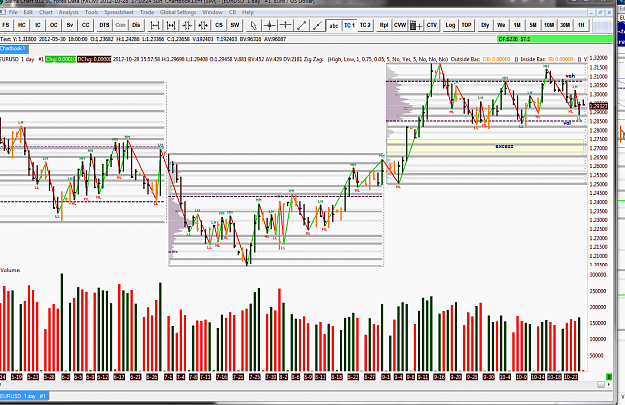Screen dimensions: 625x405
Task: Click the FS toolbar button
Action: 6,25
